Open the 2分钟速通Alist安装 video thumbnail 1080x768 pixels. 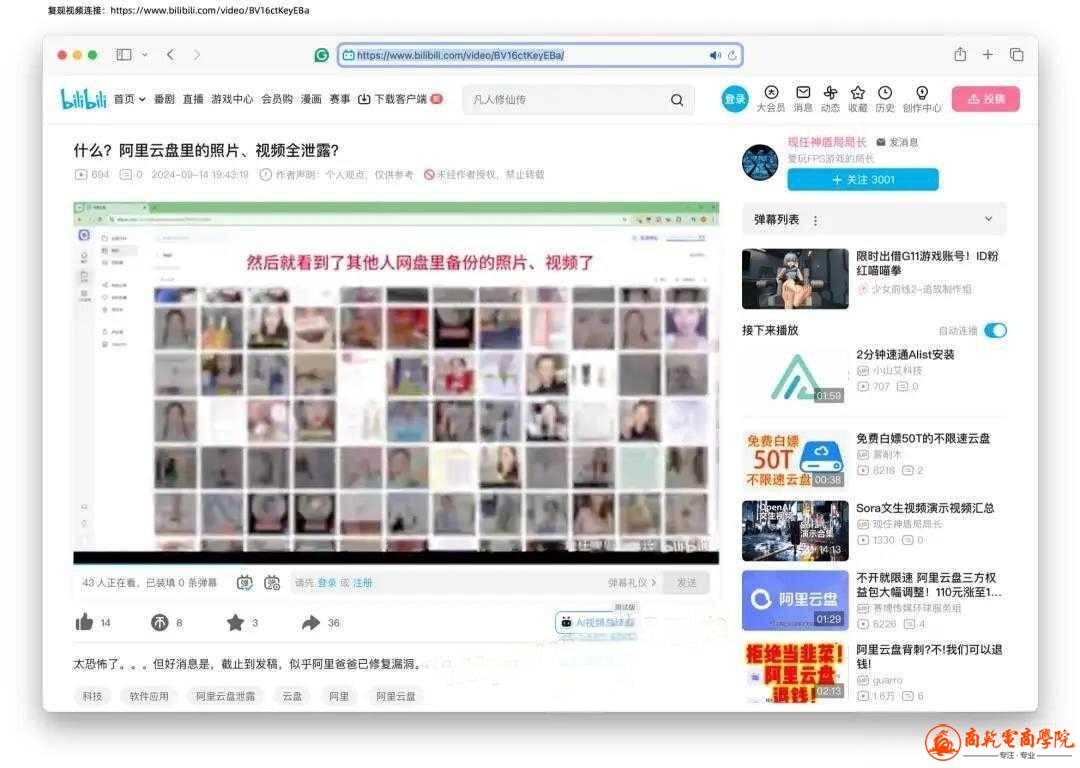click(x=795, y=376)
